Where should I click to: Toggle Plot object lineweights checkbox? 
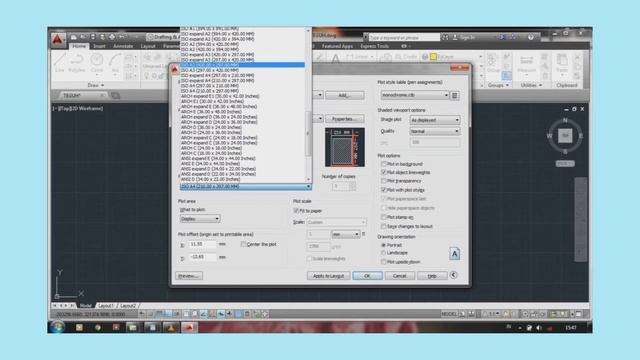coord(384,172)
